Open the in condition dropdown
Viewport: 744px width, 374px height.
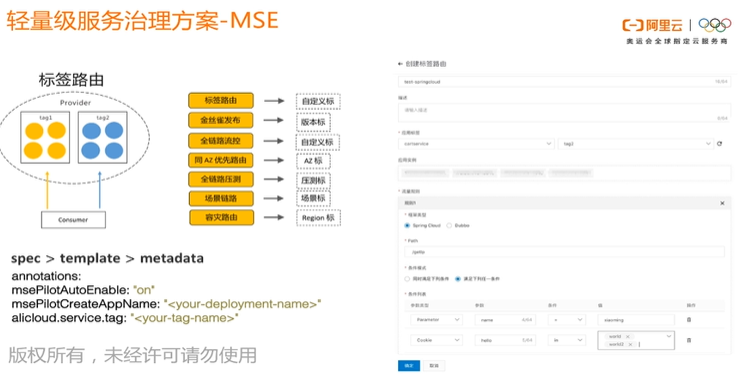(x=567, y=340)
